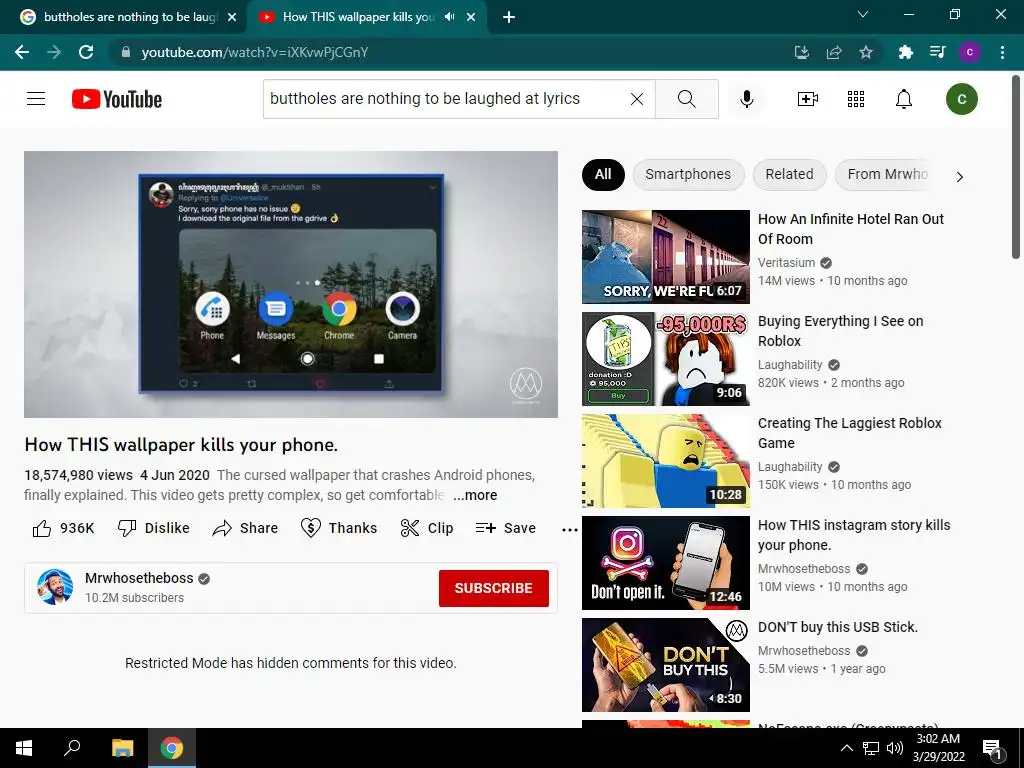1024x768 pixels.
Task: Open Chrome extensions puzzle icon
Action: pos(905,52)
